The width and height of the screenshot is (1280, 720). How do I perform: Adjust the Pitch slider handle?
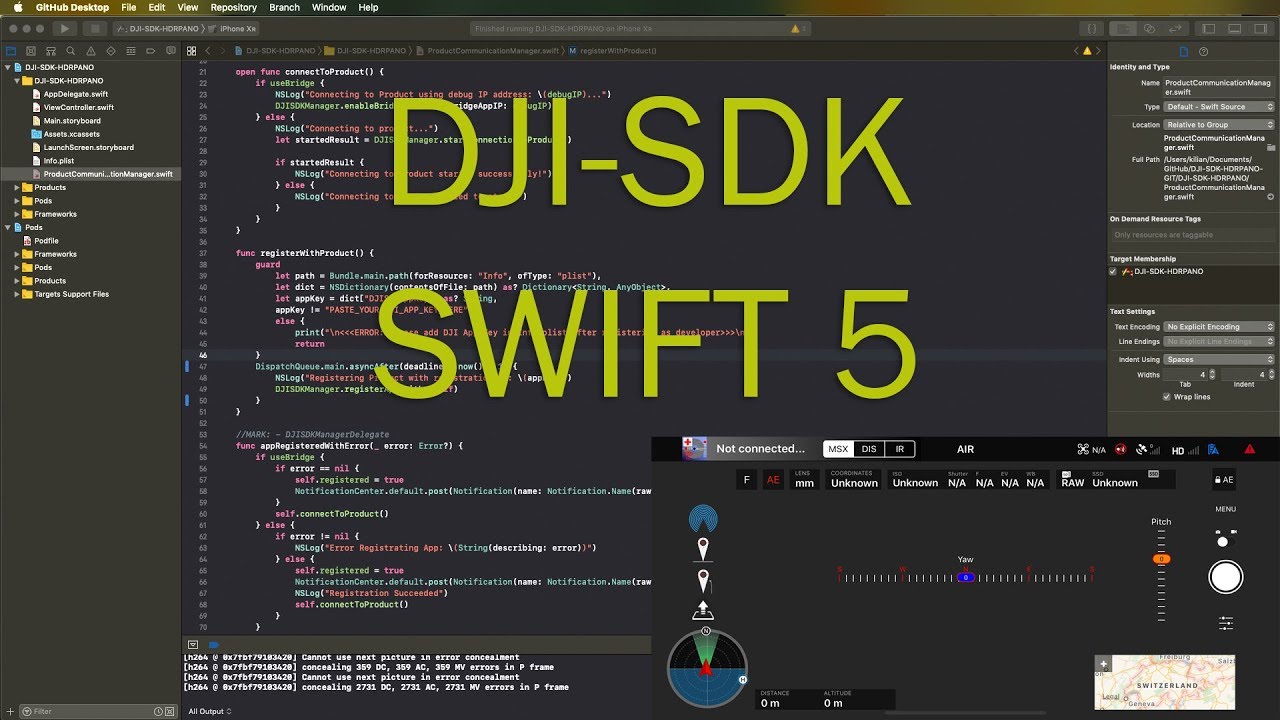pos(1161,559)
